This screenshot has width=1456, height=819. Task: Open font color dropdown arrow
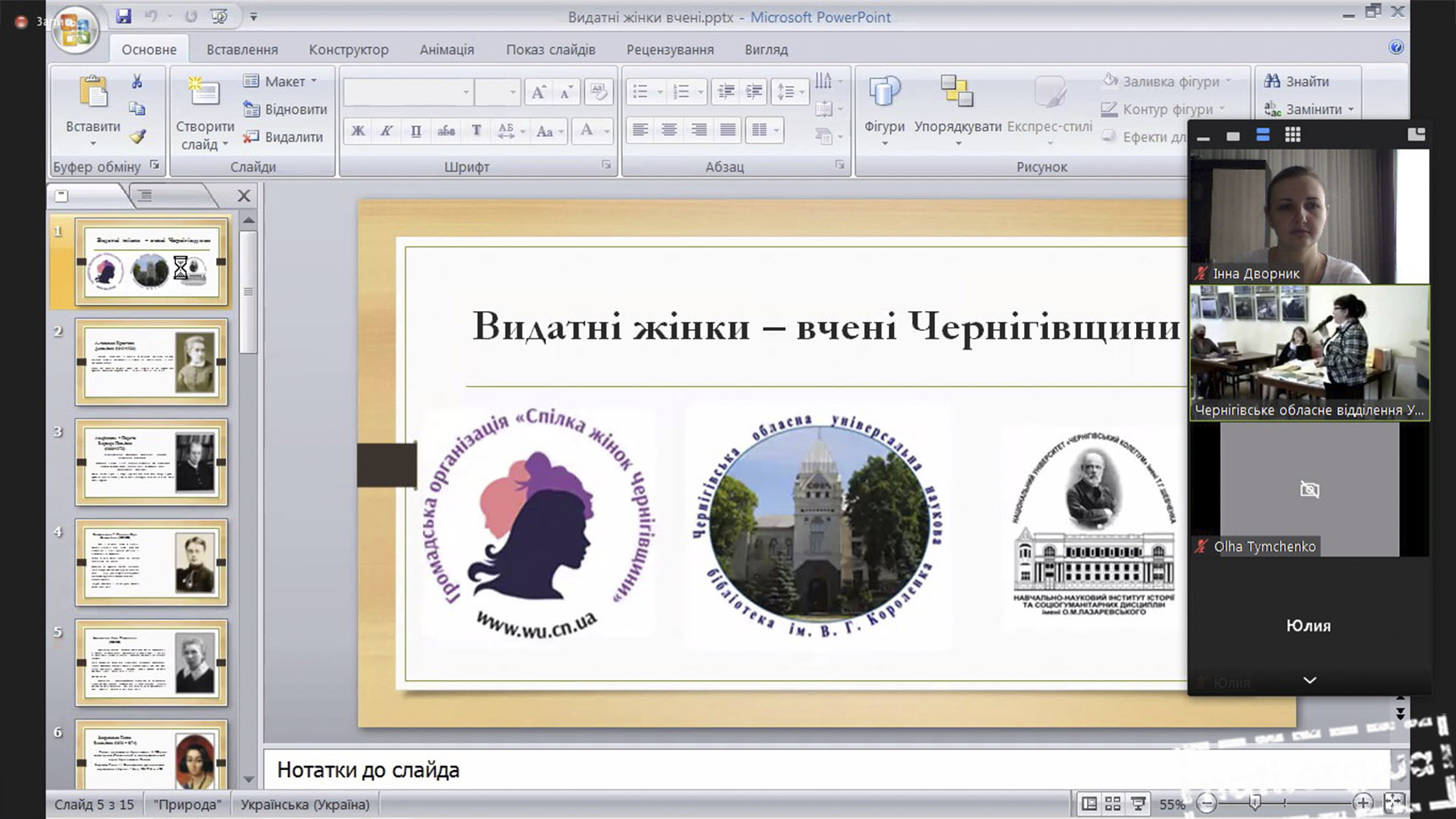(607, 131)
